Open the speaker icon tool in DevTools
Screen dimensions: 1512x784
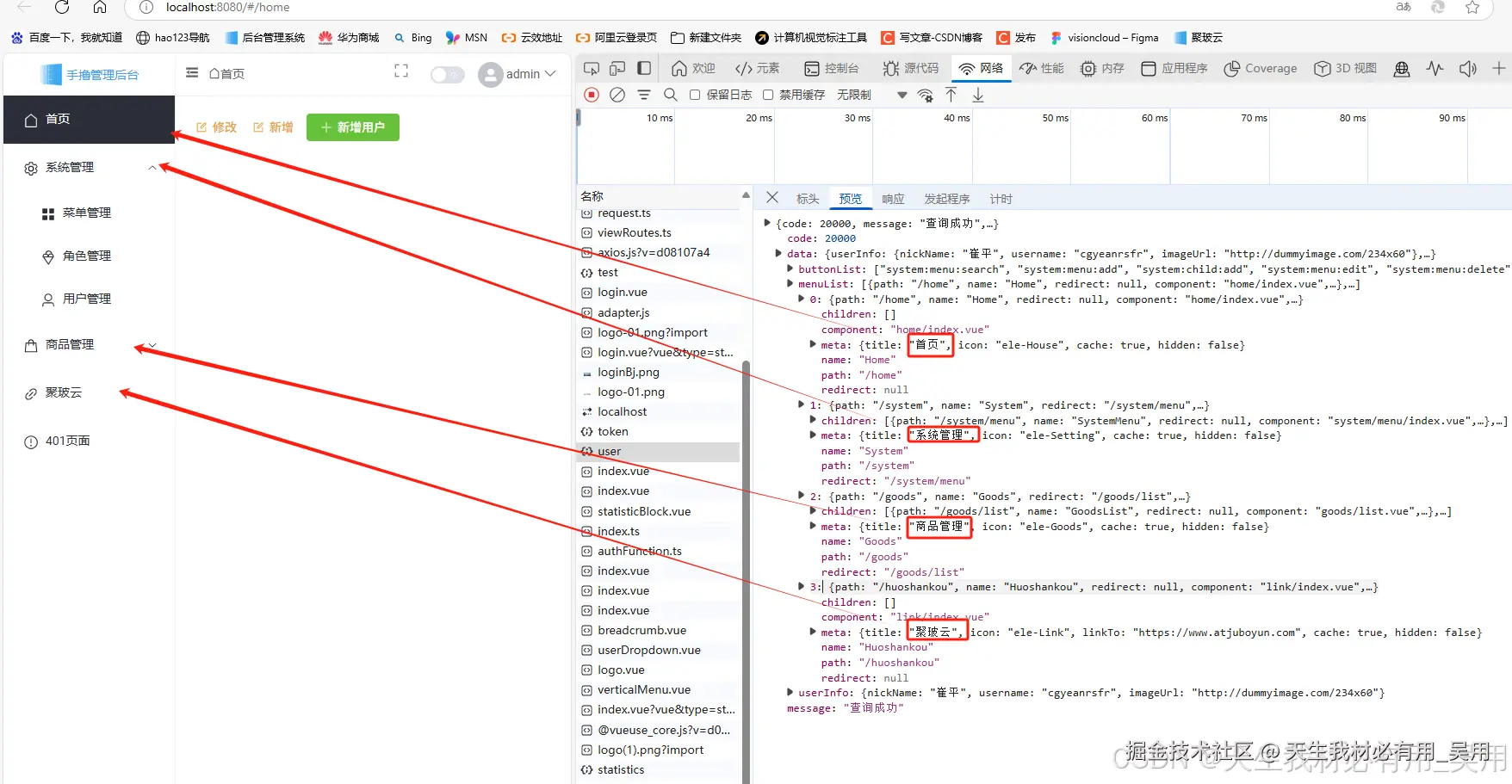(x=1468, y=69)
